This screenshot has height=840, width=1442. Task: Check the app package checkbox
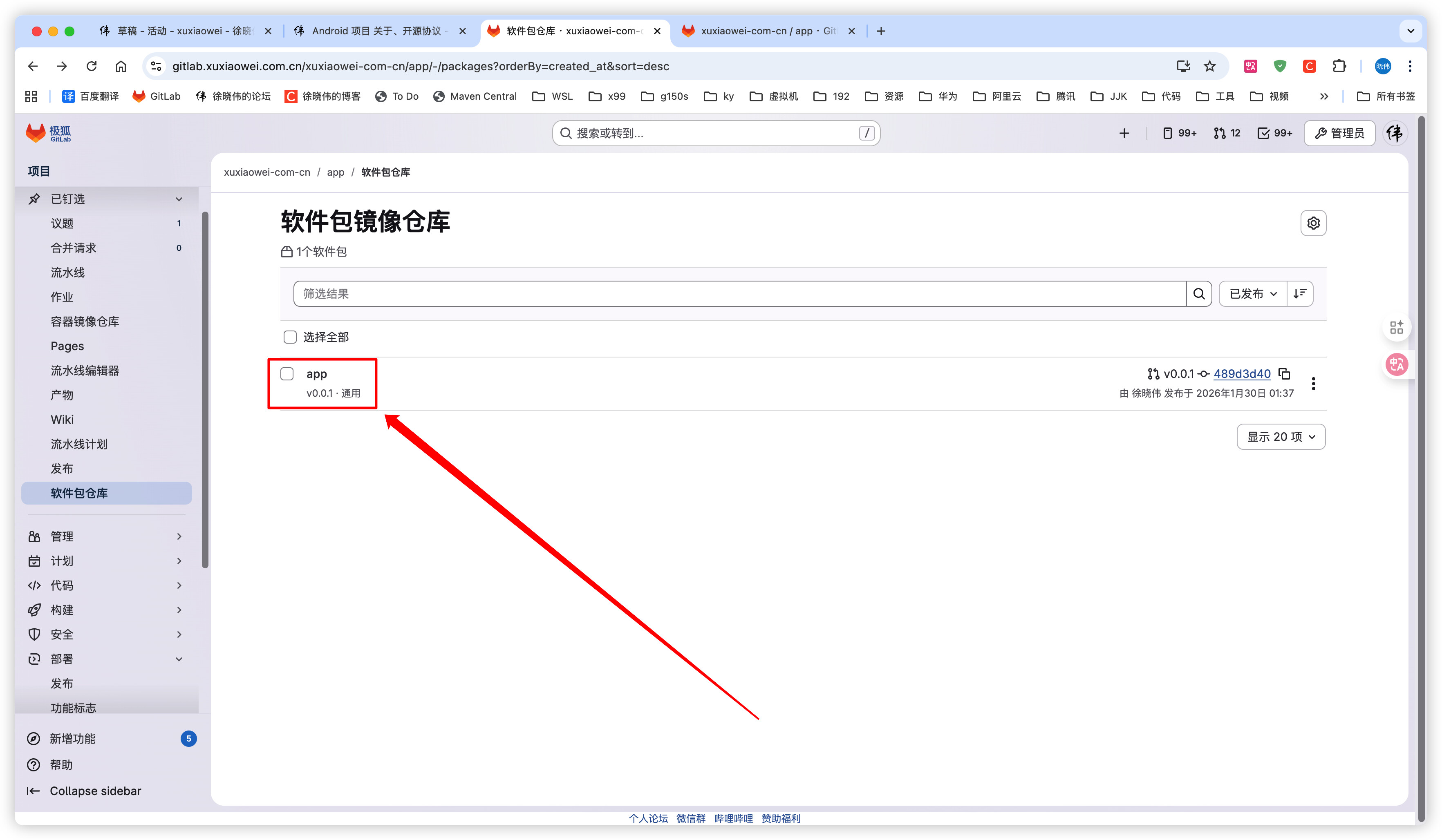click(287, 373)
